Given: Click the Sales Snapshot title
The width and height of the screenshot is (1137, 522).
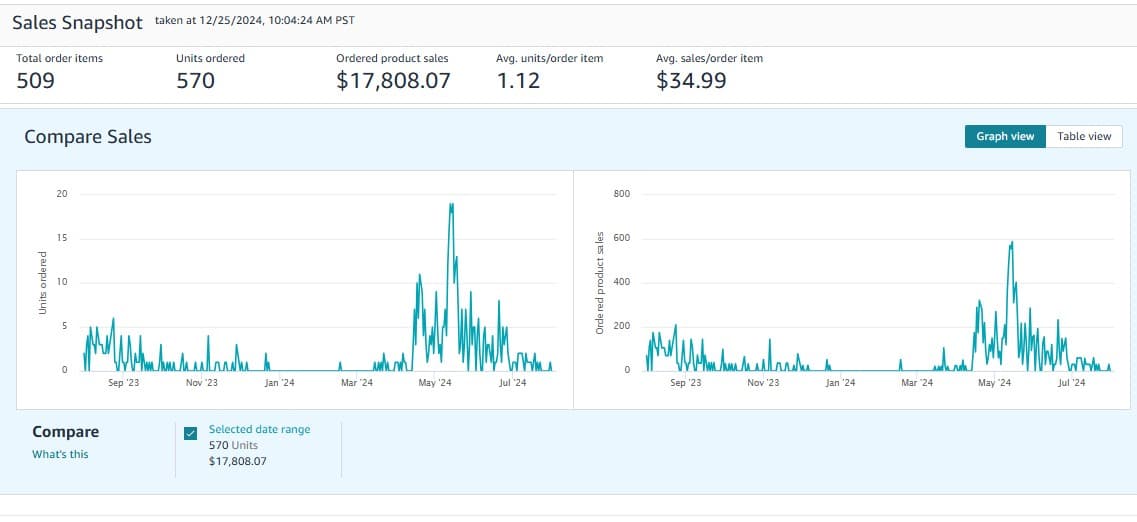Looking at the screenshot, I should point(77,23).
